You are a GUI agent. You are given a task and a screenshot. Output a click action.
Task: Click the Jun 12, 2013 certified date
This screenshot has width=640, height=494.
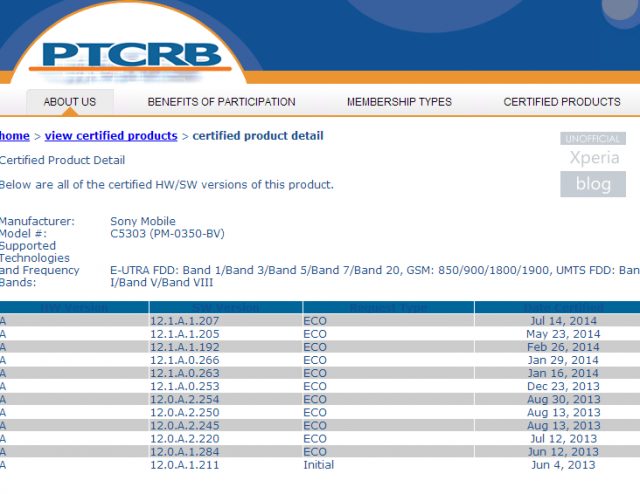(x=563, y=452)
